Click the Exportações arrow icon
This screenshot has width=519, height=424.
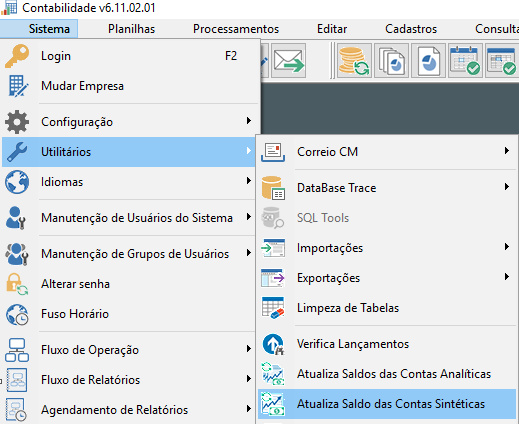coord(273,278)
